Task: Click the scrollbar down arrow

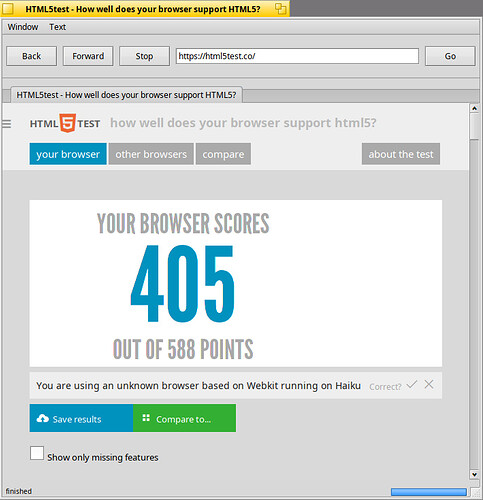Action: tap(474, 474)
